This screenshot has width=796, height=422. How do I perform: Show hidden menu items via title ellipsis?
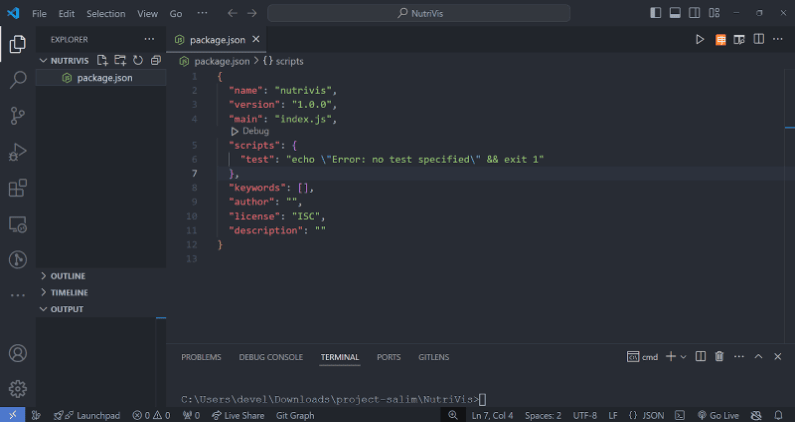click(202, 13)
